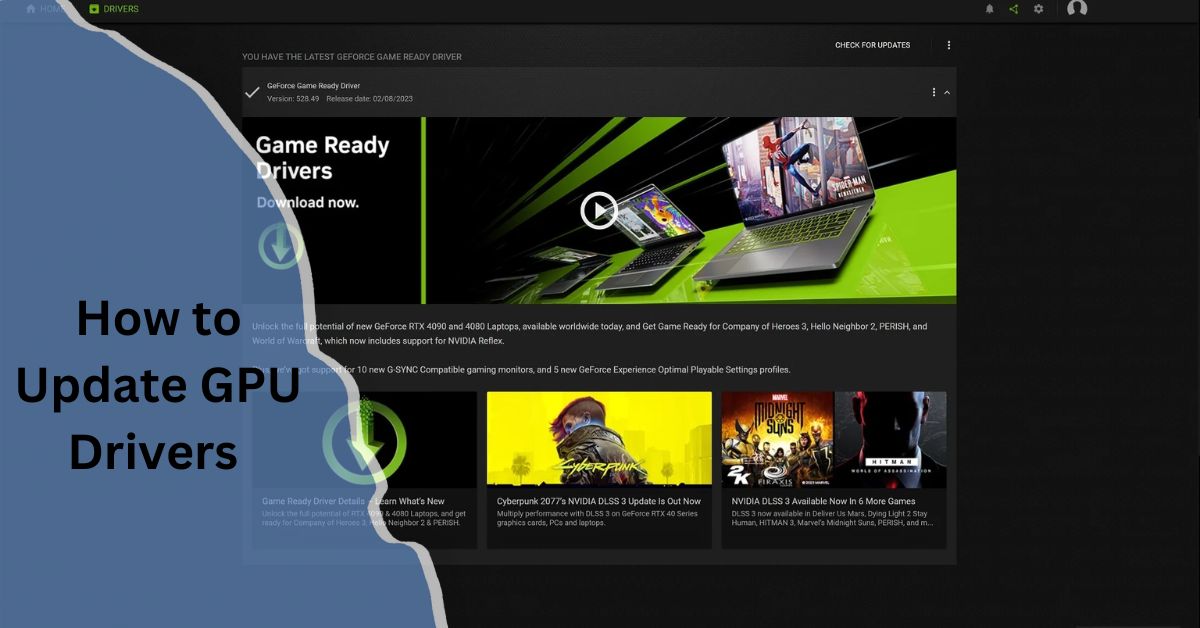Click the 'Multiply performance with DLSS 3' description

coord(599,518)
